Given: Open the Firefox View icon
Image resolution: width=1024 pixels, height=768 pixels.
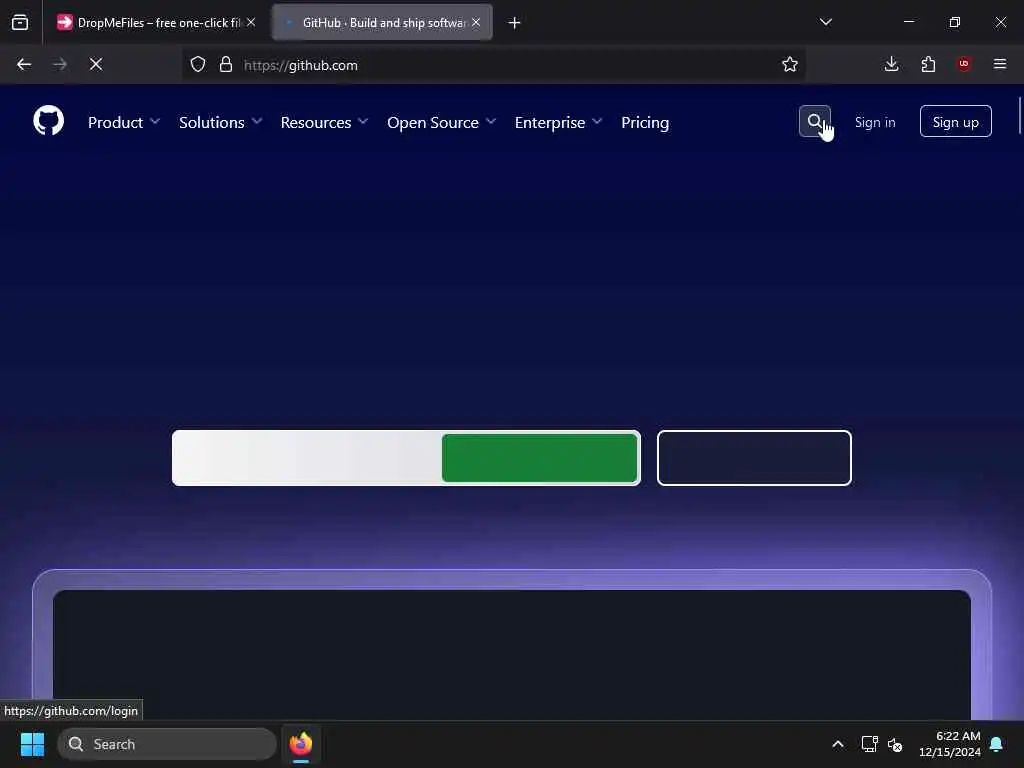Looking at the screenshot, I should (x=20, y=23).
